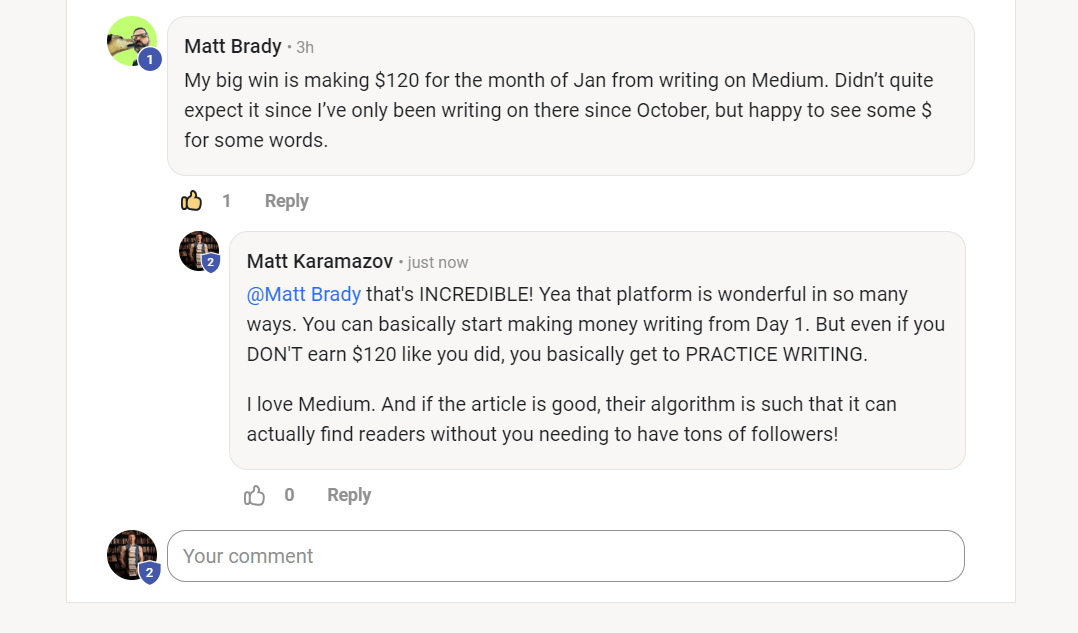1078x633 pixels.
Task: Click level 1 badge on Matt Brady's avatar
Action: click(x=150, y=60)
